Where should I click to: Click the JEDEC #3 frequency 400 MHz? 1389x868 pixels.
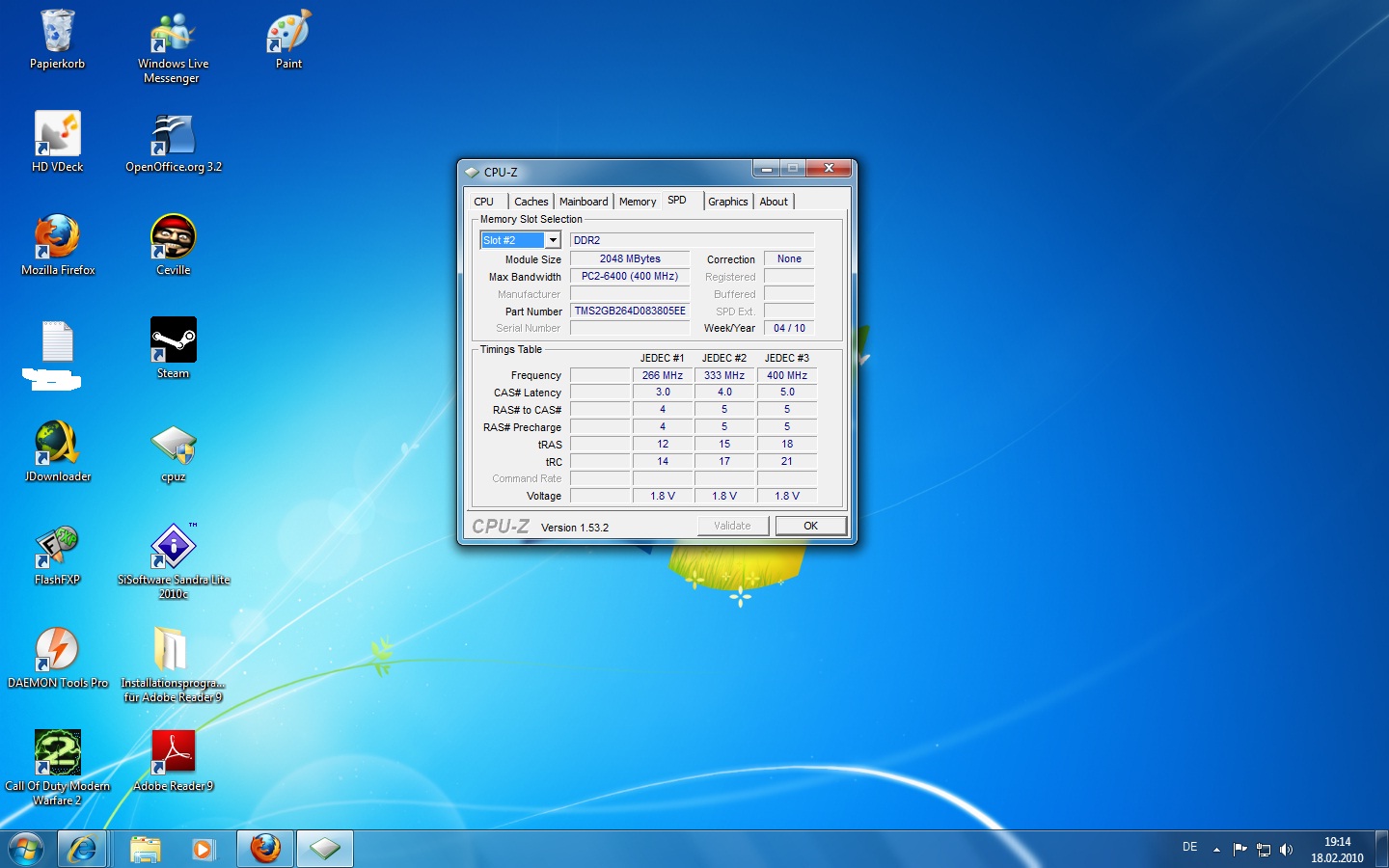787,375
